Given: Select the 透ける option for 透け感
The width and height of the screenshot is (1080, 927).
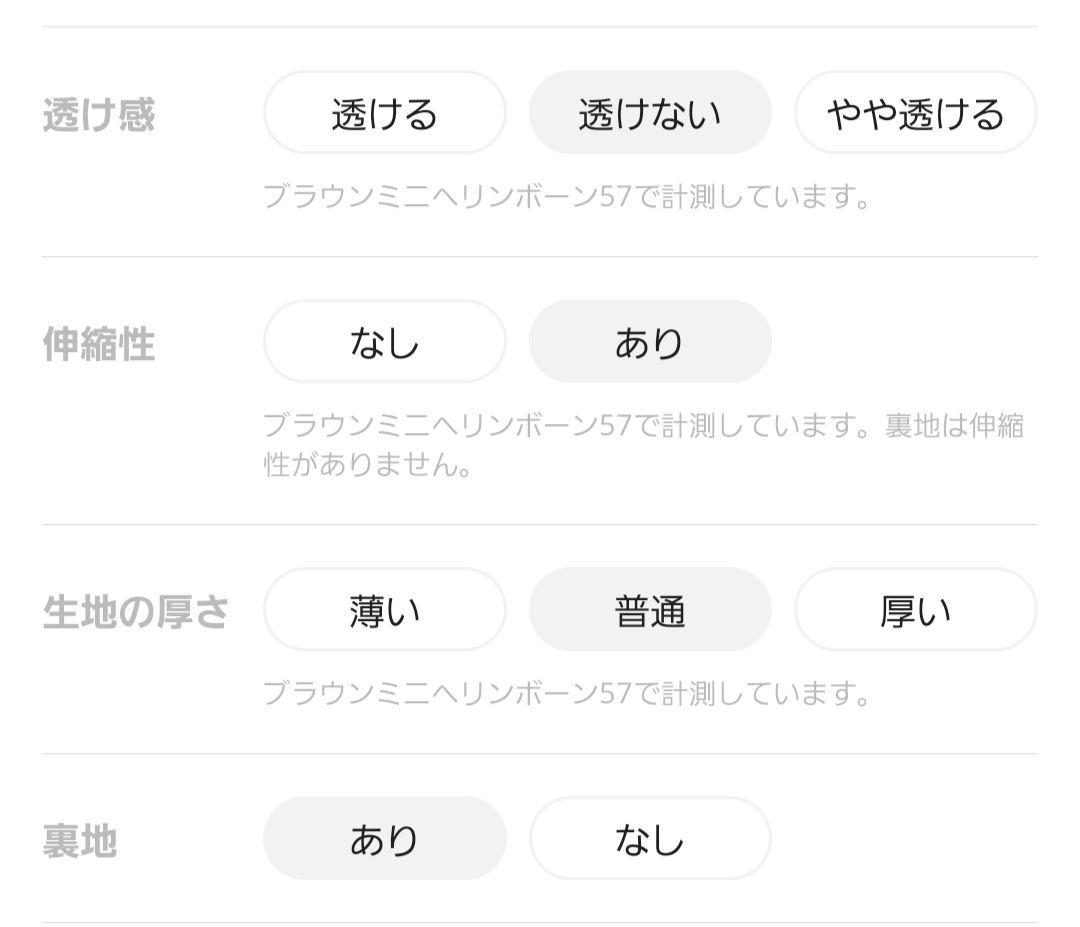Looking at the screenshot, I should point(384,113).
